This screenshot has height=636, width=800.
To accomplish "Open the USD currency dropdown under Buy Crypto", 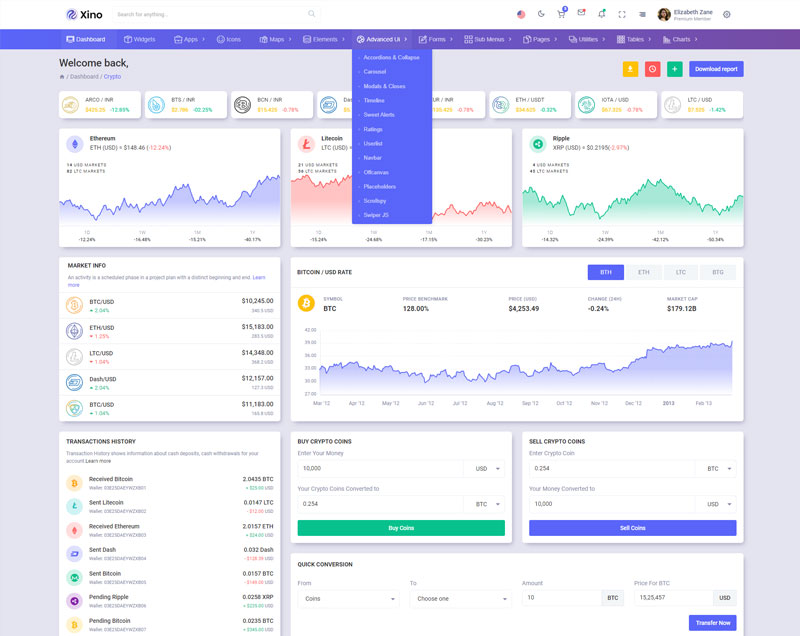I will pyautogui.click(x=484, y=468).
